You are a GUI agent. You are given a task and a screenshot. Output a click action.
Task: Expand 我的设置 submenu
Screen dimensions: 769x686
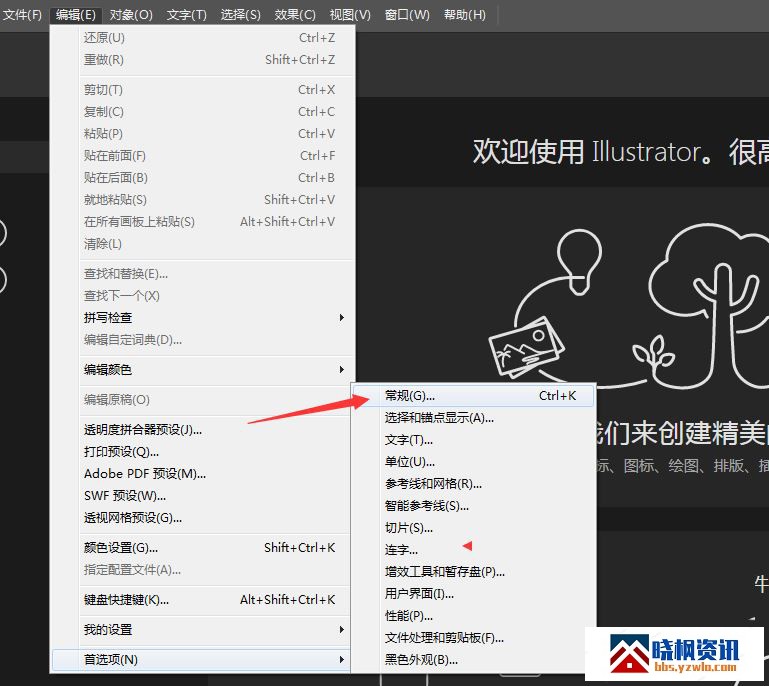tap(200, 630)
